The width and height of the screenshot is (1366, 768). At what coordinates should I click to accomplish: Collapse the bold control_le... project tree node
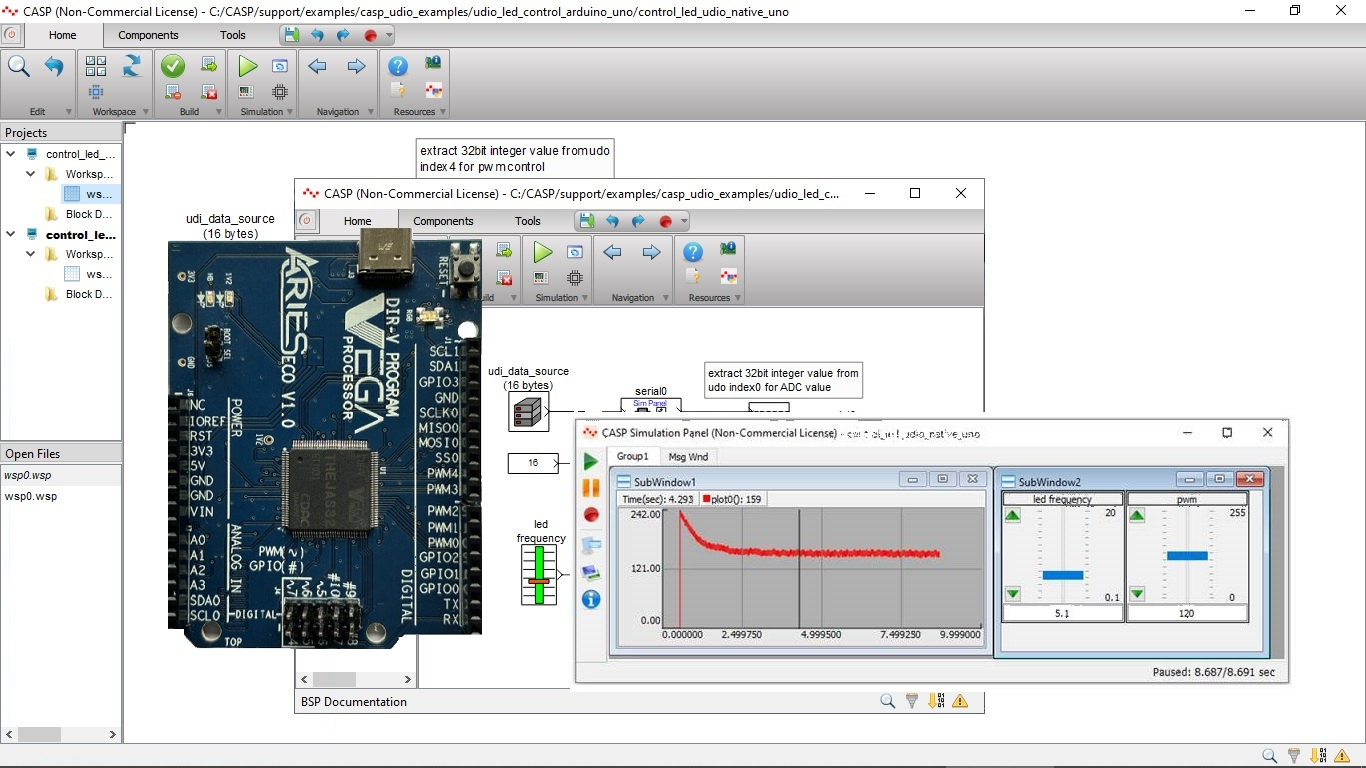coord(11,234)
